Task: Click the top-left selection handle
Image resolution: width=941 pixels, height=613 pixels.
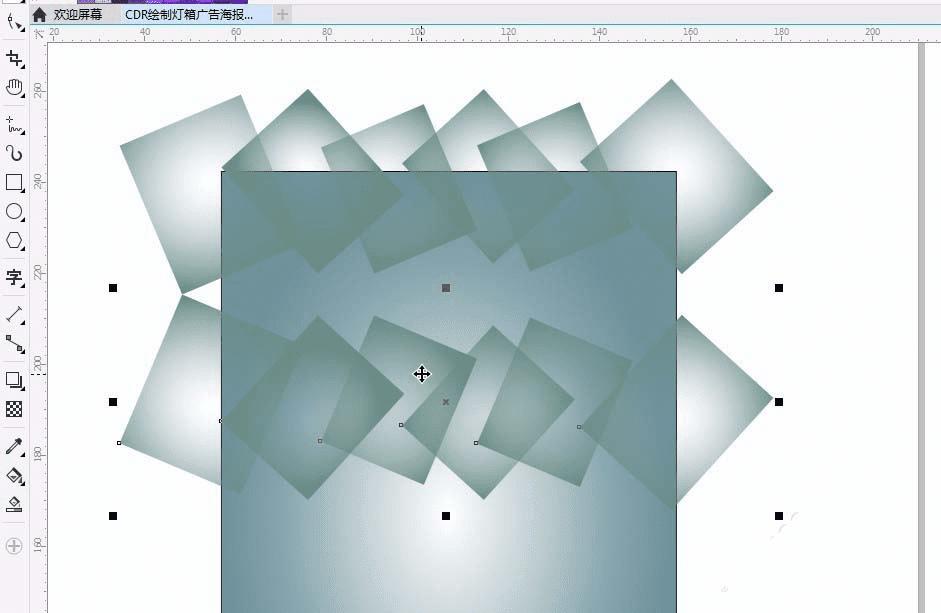Action: pyautogui.click(x=113, y=288)
